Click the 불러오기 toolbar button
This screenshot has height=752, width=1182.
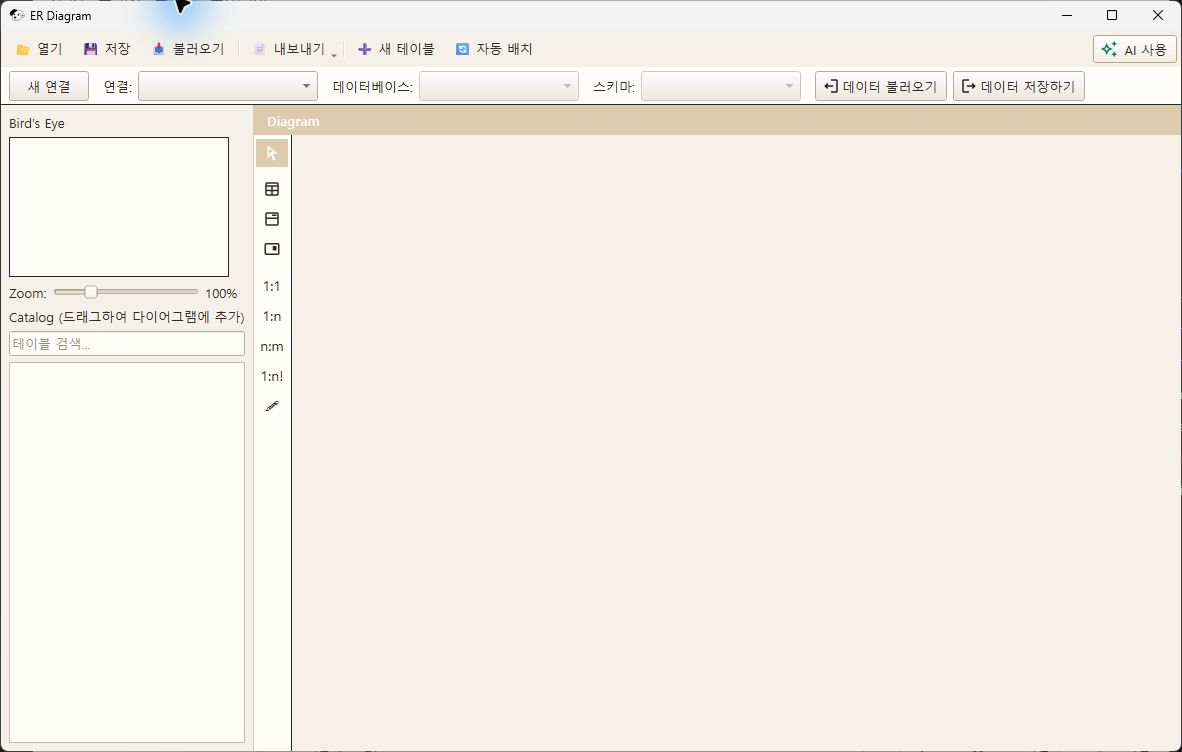[x=188, y=49]
